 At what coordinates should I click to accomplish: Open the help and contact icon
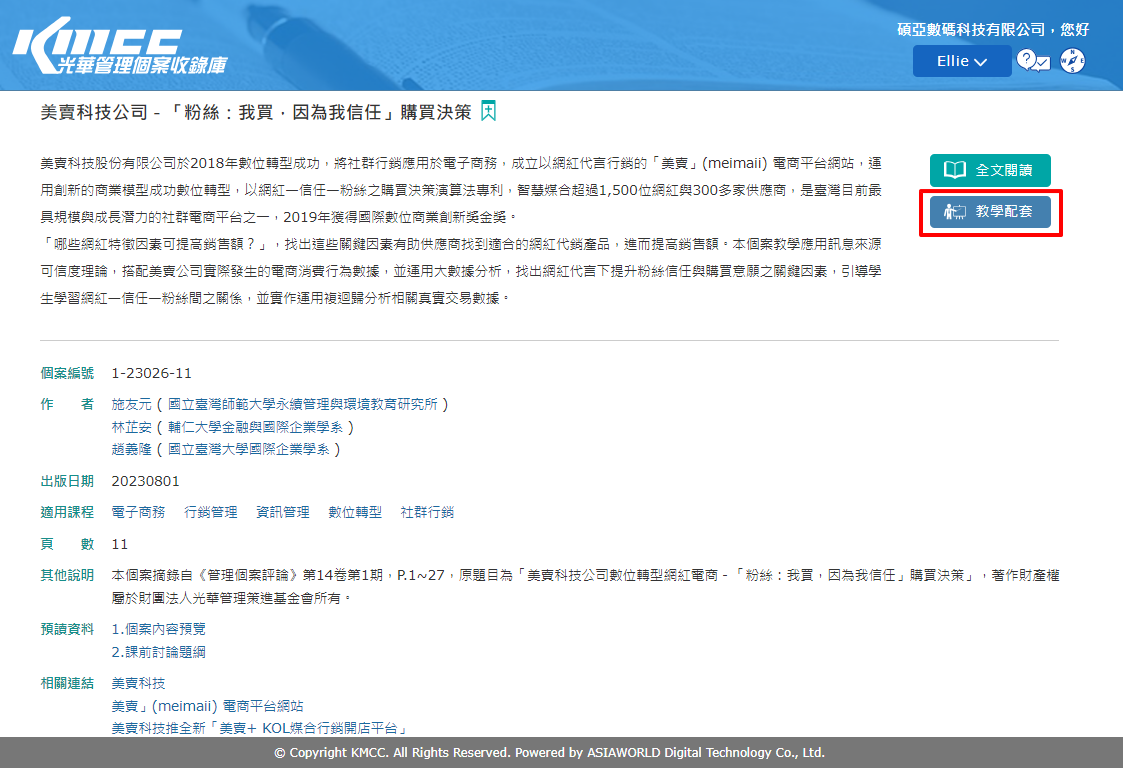[x=1033, y=61]
